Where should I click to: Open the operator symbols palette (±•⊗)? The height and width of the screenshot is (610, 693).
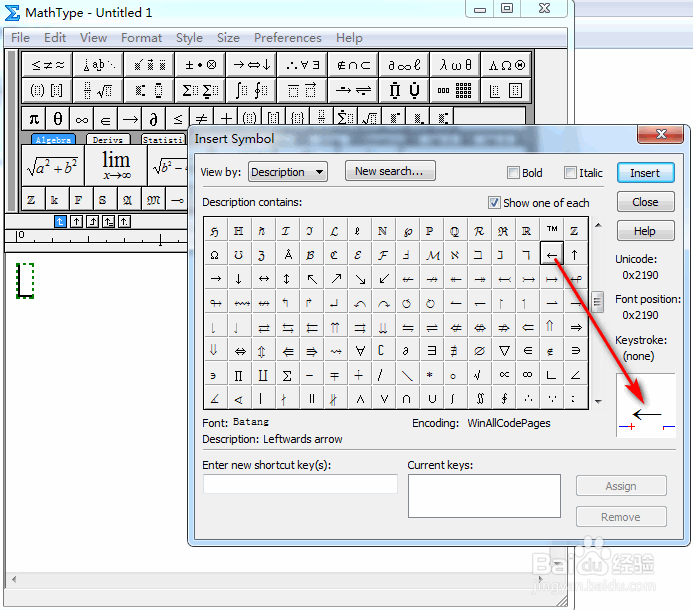coord(200,65)
